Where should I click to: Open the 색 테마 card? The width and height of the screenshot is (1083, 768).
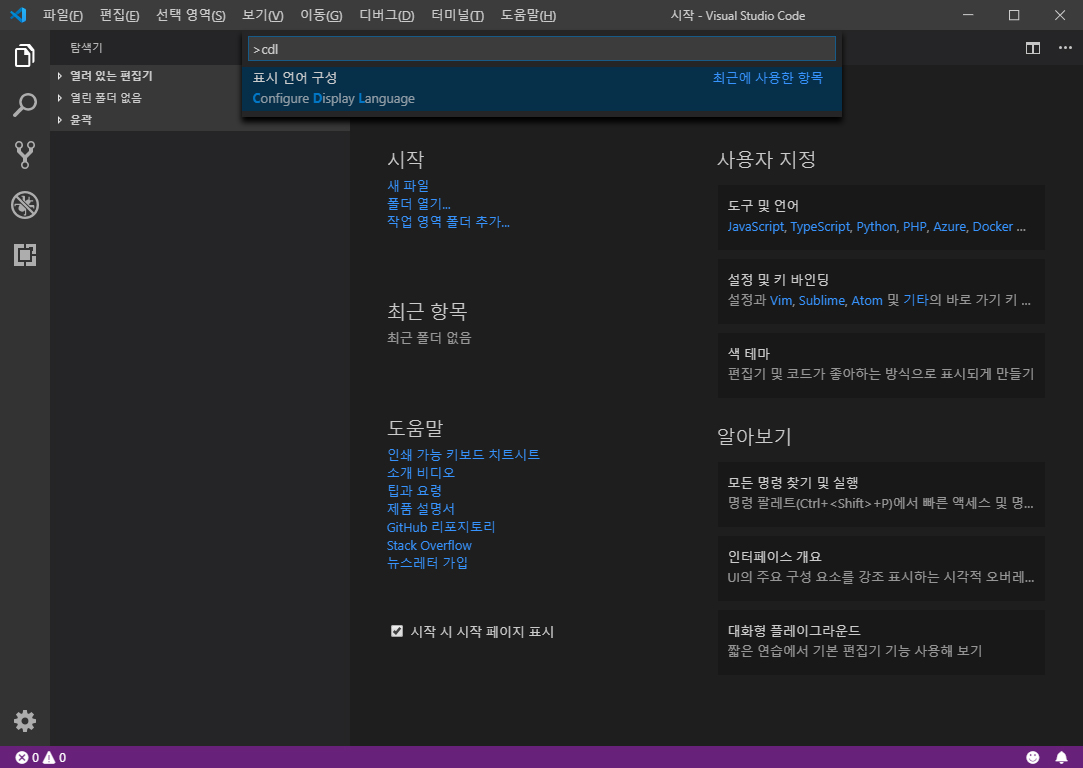click(x=881, y=365)
